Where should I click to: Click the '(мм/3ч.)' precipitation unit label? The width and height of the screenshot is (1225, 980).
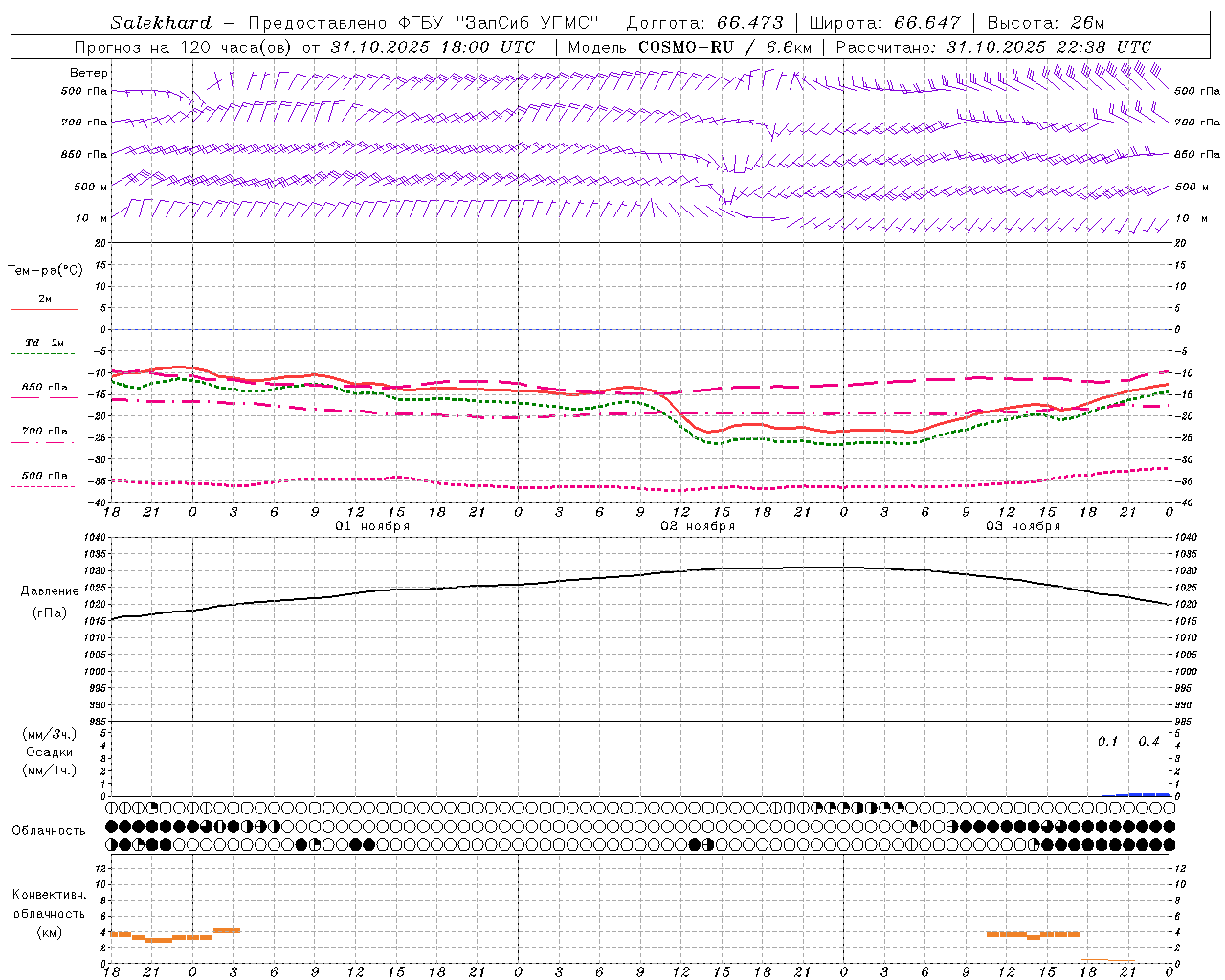coord(50,734)
